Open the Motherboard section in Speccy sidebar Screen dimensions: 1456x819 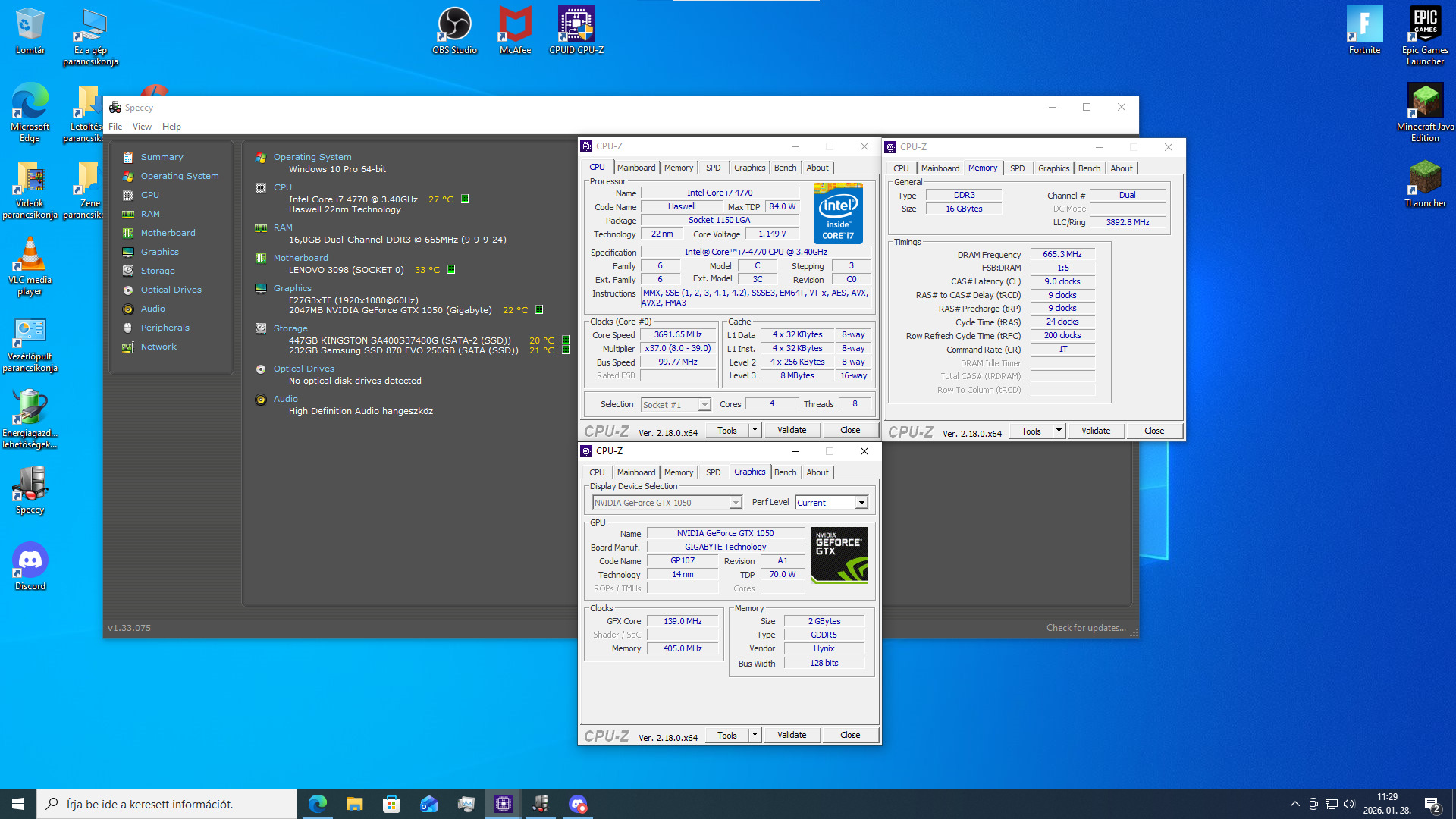coord(168,233)
